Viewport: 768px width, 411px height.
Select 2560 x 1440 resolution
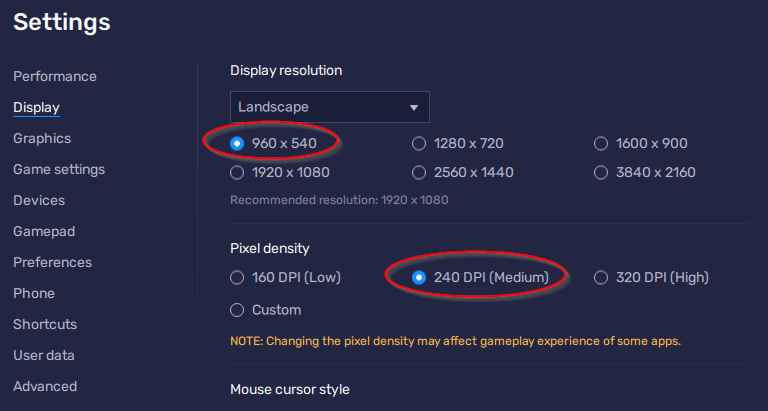(x=419, y=172)
